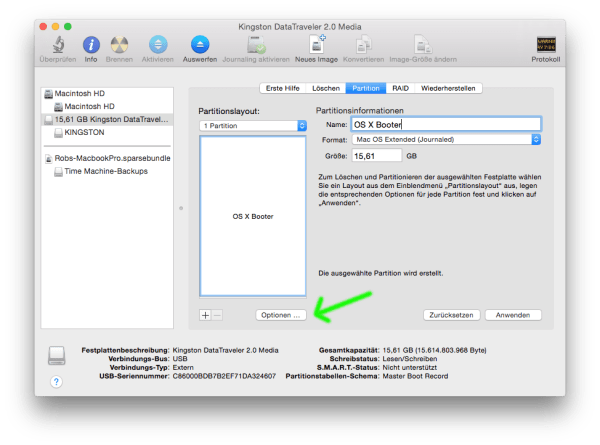Click the Kingston DataTraveler 2.0 Media description value
The width and height of the screenshot is (600, 445).
point(225,350)
